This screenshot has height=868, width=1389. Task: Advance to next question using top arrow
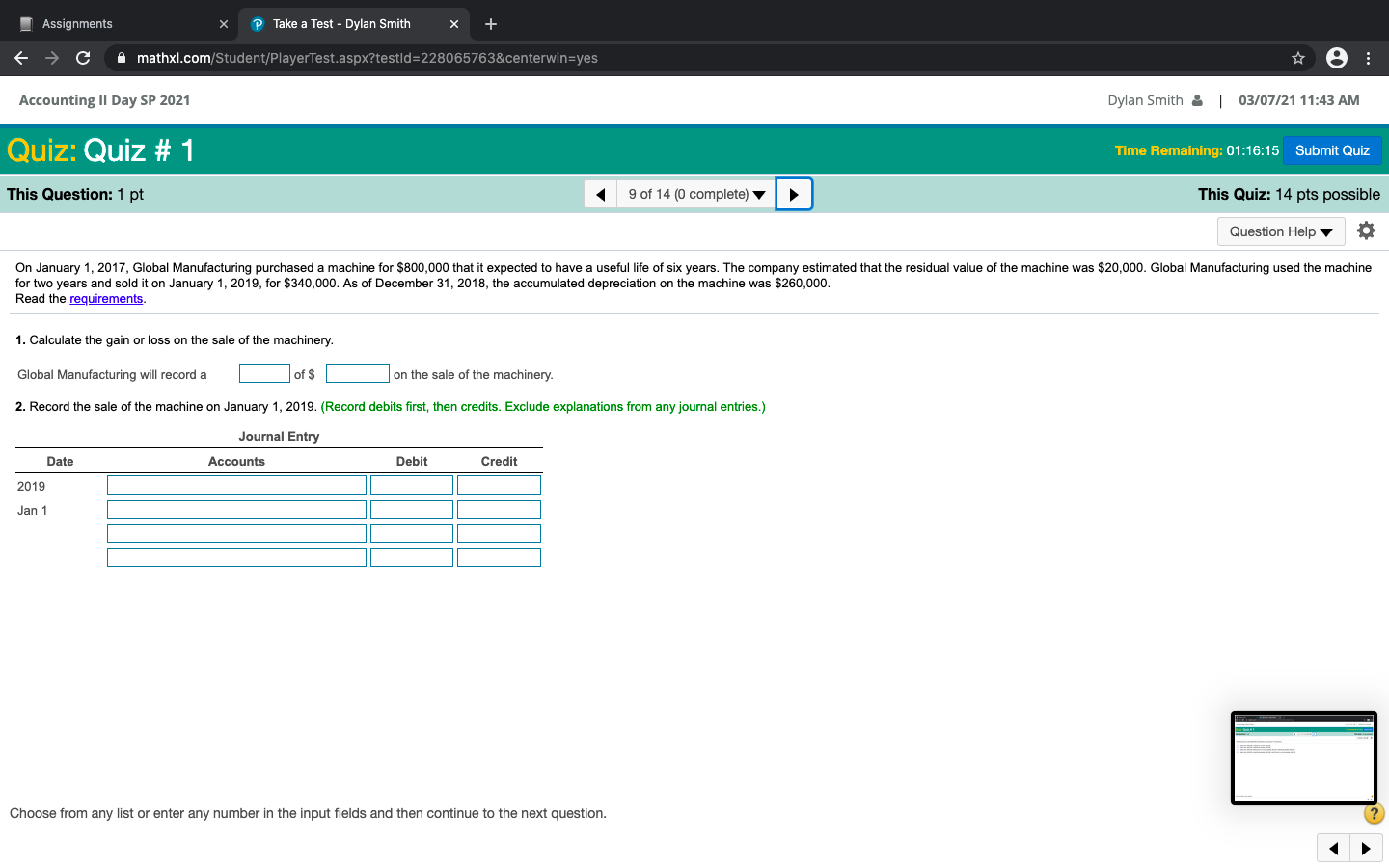point(794,194)
